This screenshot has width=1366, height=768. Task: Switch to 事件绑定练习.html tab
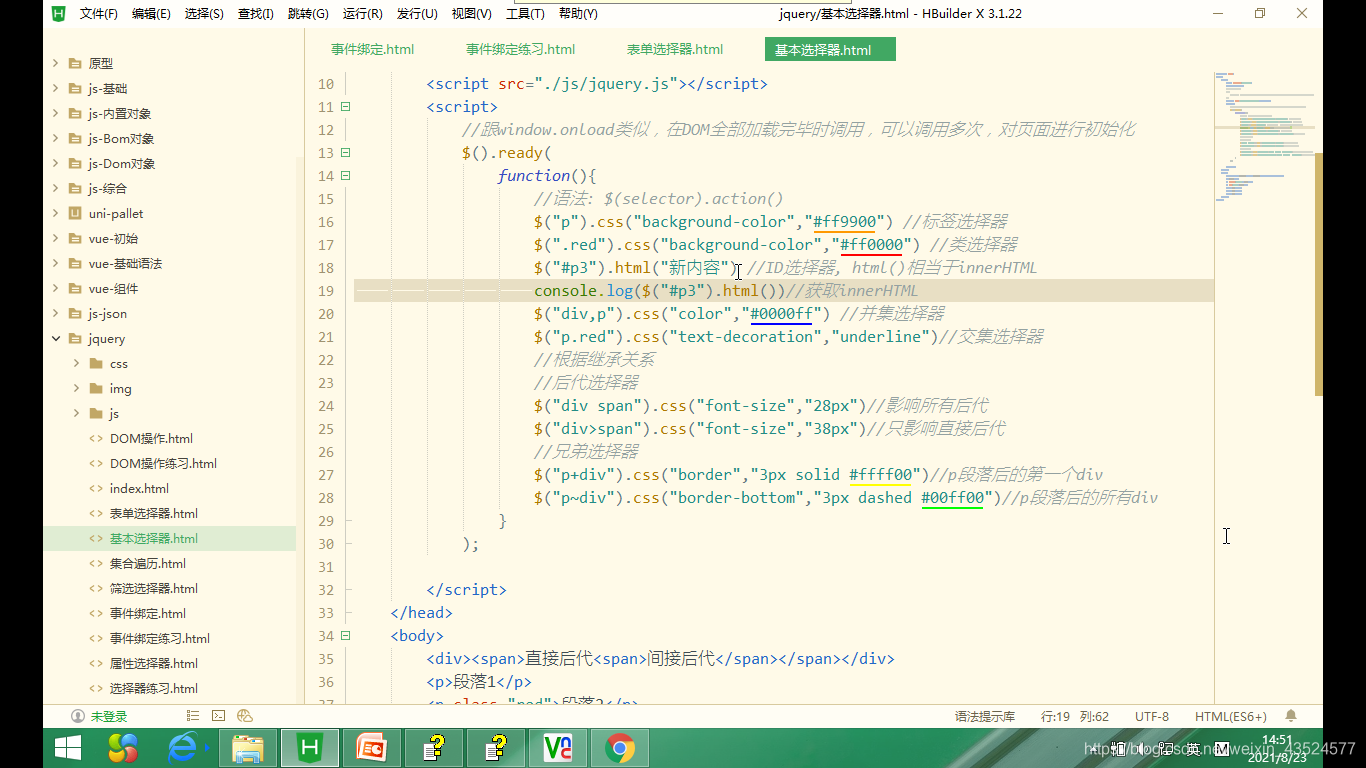520,49
